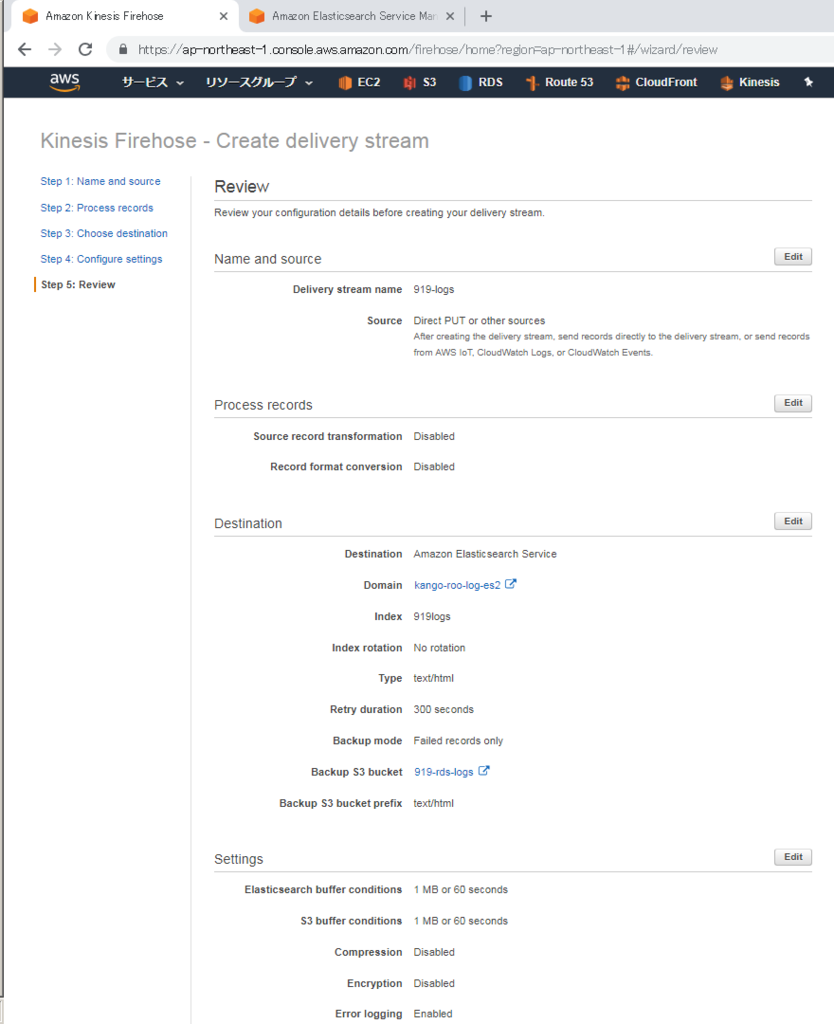Edit the Destination section
Screen dimensions: 834x1024
(x=793, y=521)
